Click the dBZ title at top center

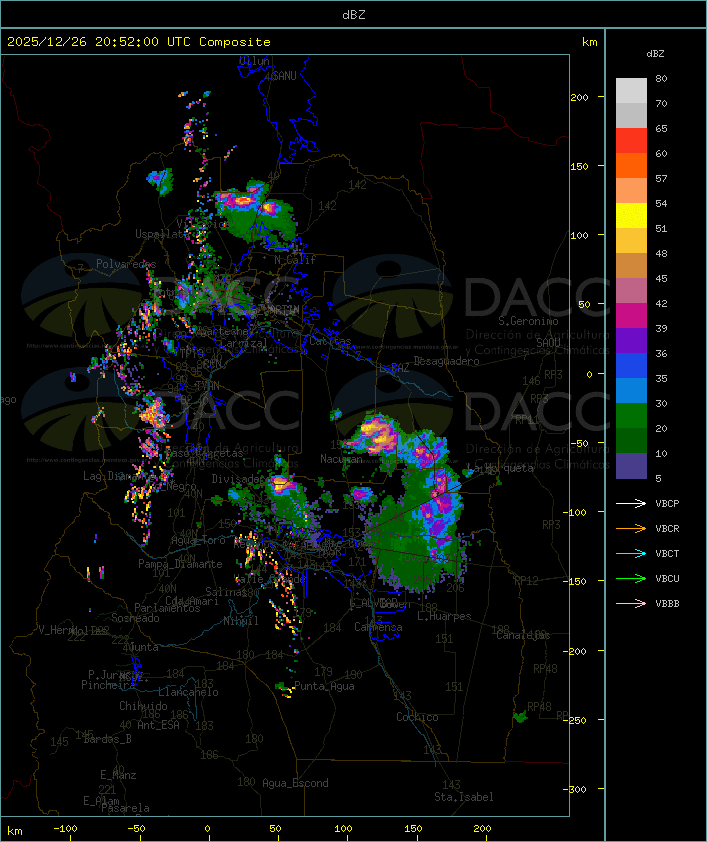tap(354, 15)
